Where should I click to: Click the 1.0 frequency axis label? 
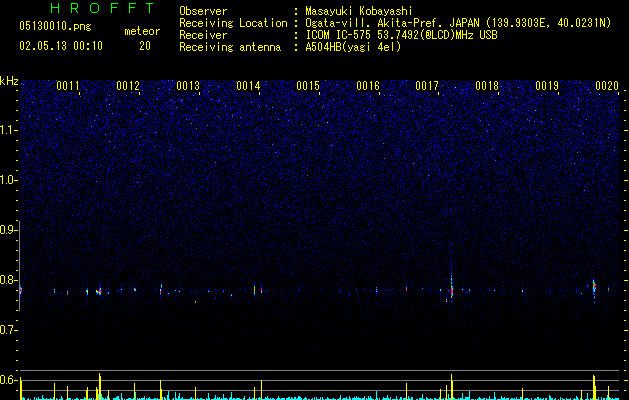click(x=8, y=180)
